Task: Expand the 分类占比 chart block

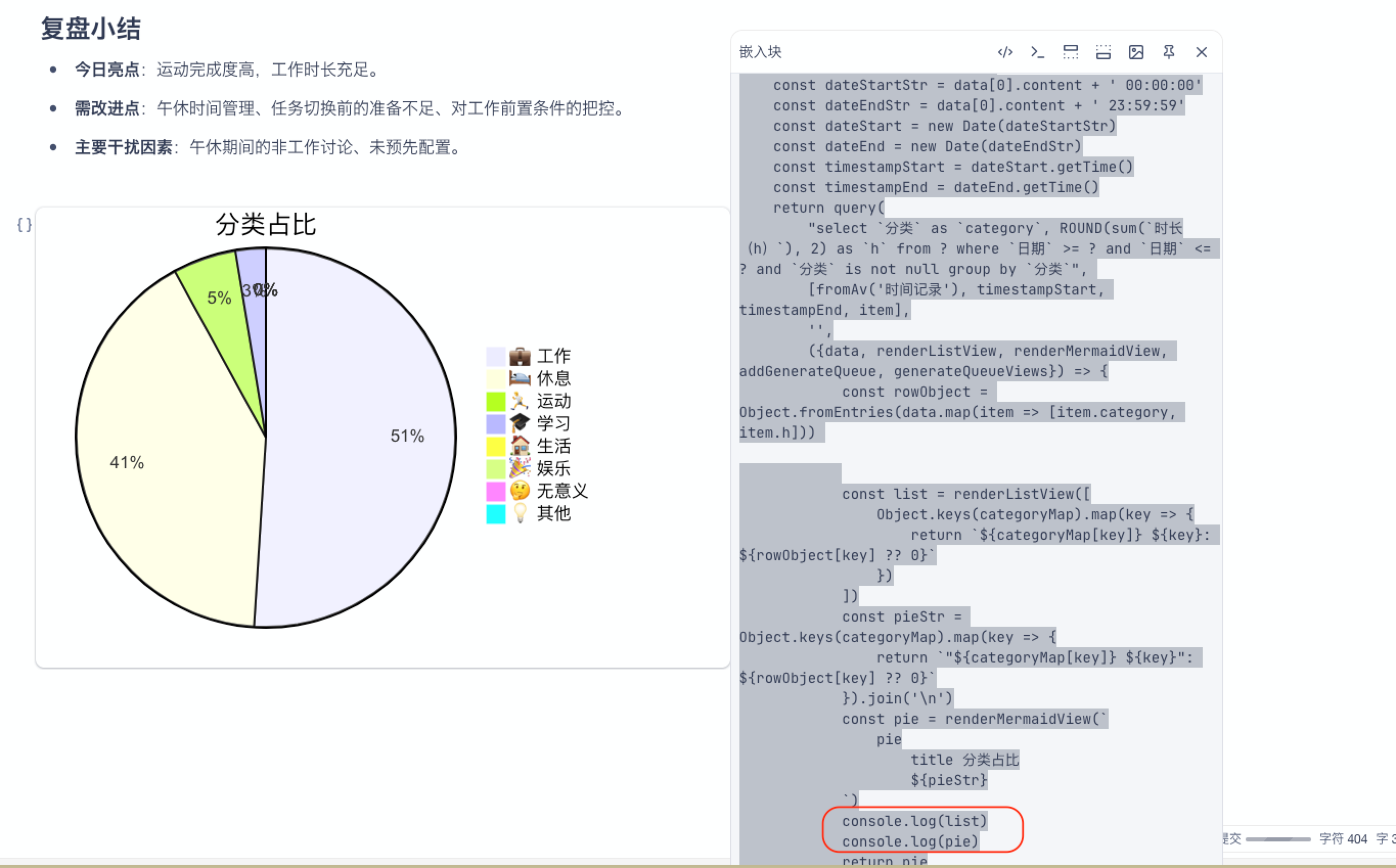Action: click(266, 225)
